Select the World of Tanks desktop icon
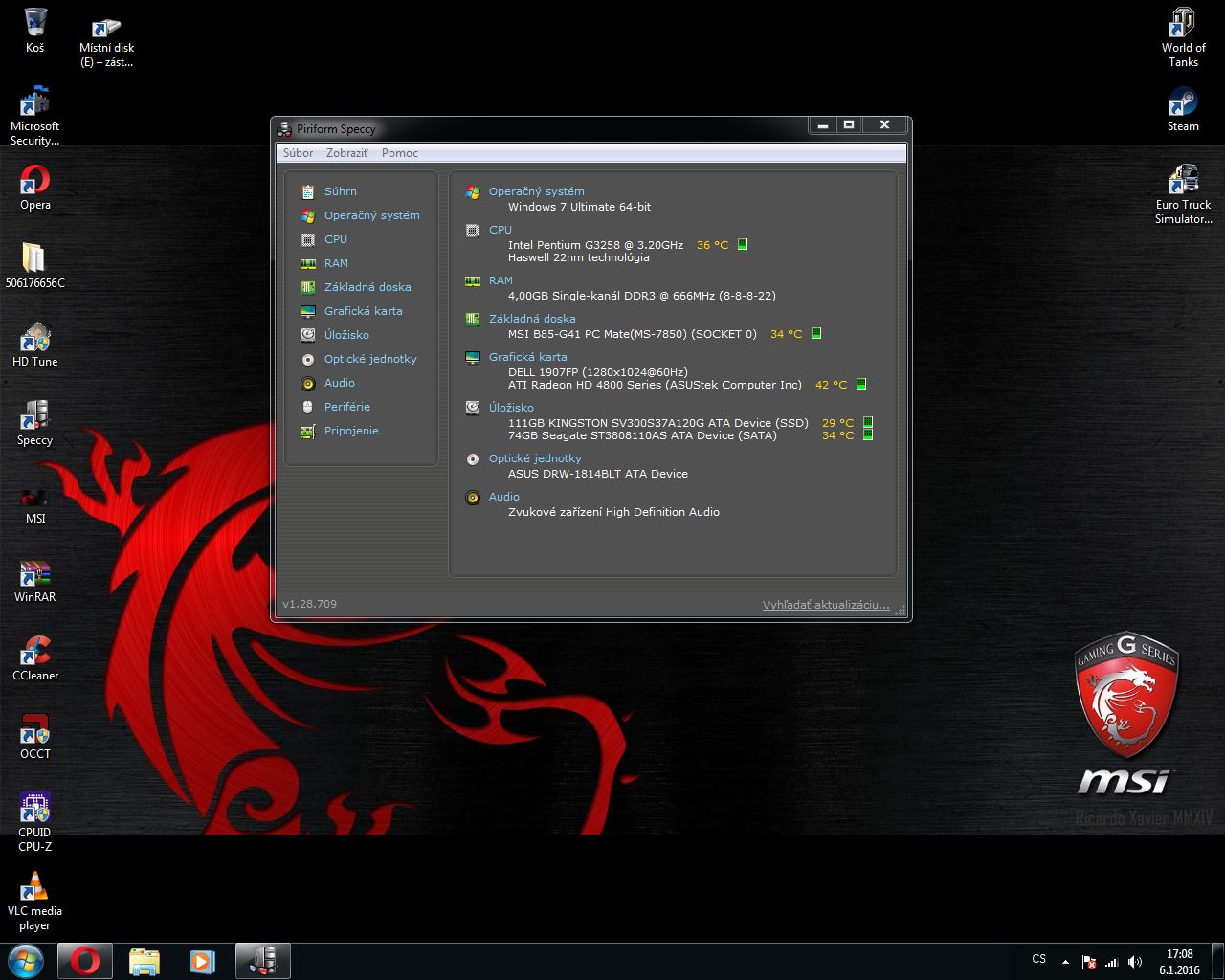Screen dimensions: 1225x980 (1183, 37)
